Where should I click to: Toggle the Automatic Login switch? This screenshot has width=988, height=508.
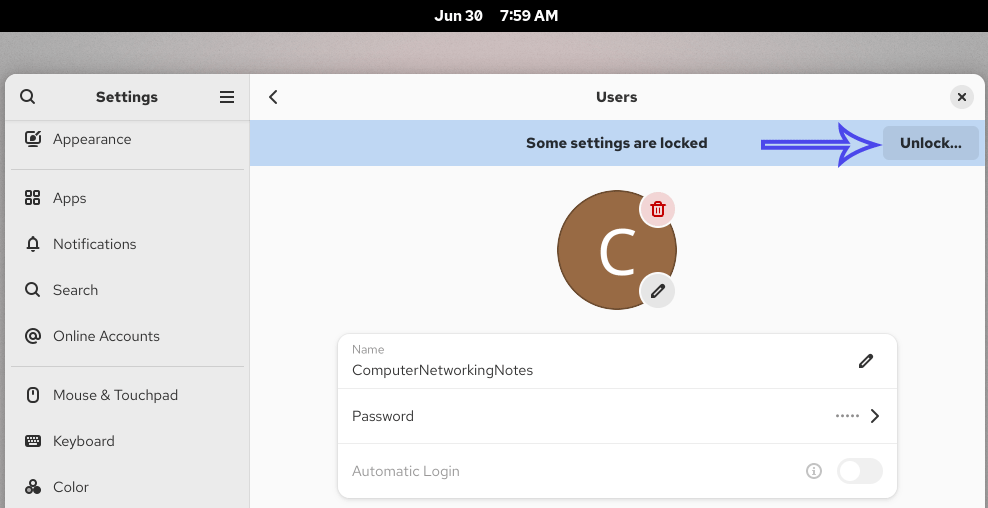tap(859, 471)
